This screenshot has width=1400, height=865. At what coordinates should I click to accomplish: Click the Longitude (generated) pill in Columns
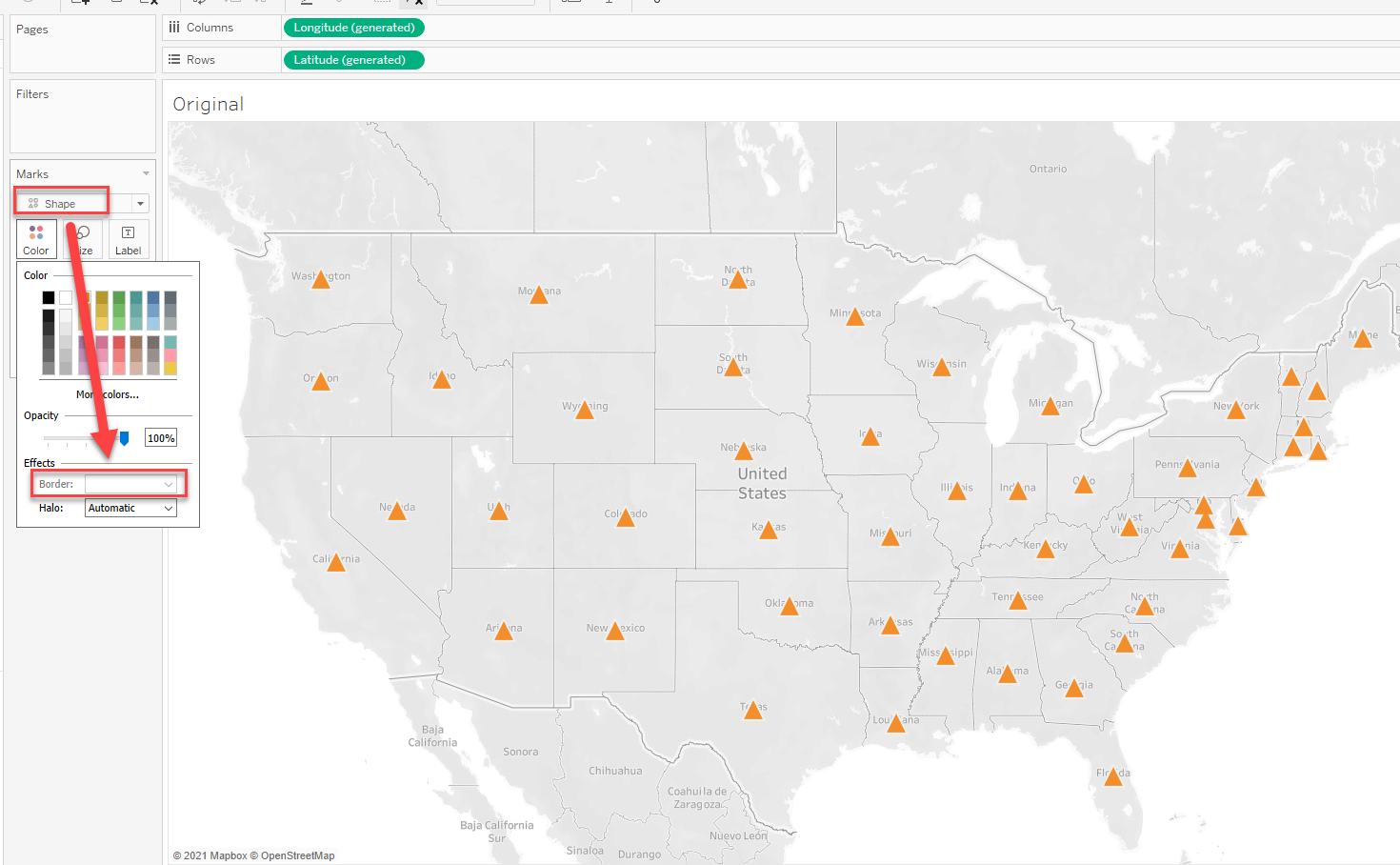point(353,28)
